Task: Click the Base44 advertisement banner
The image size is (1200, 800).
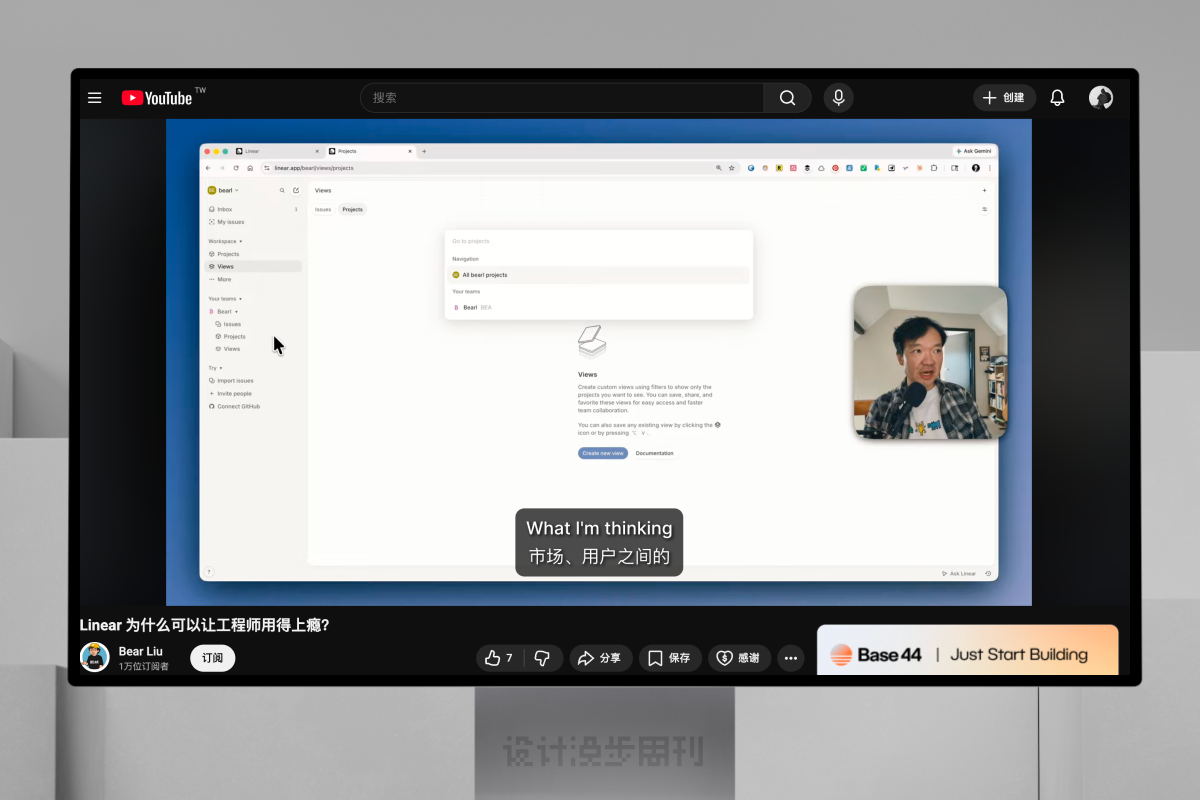Action: 968,650
